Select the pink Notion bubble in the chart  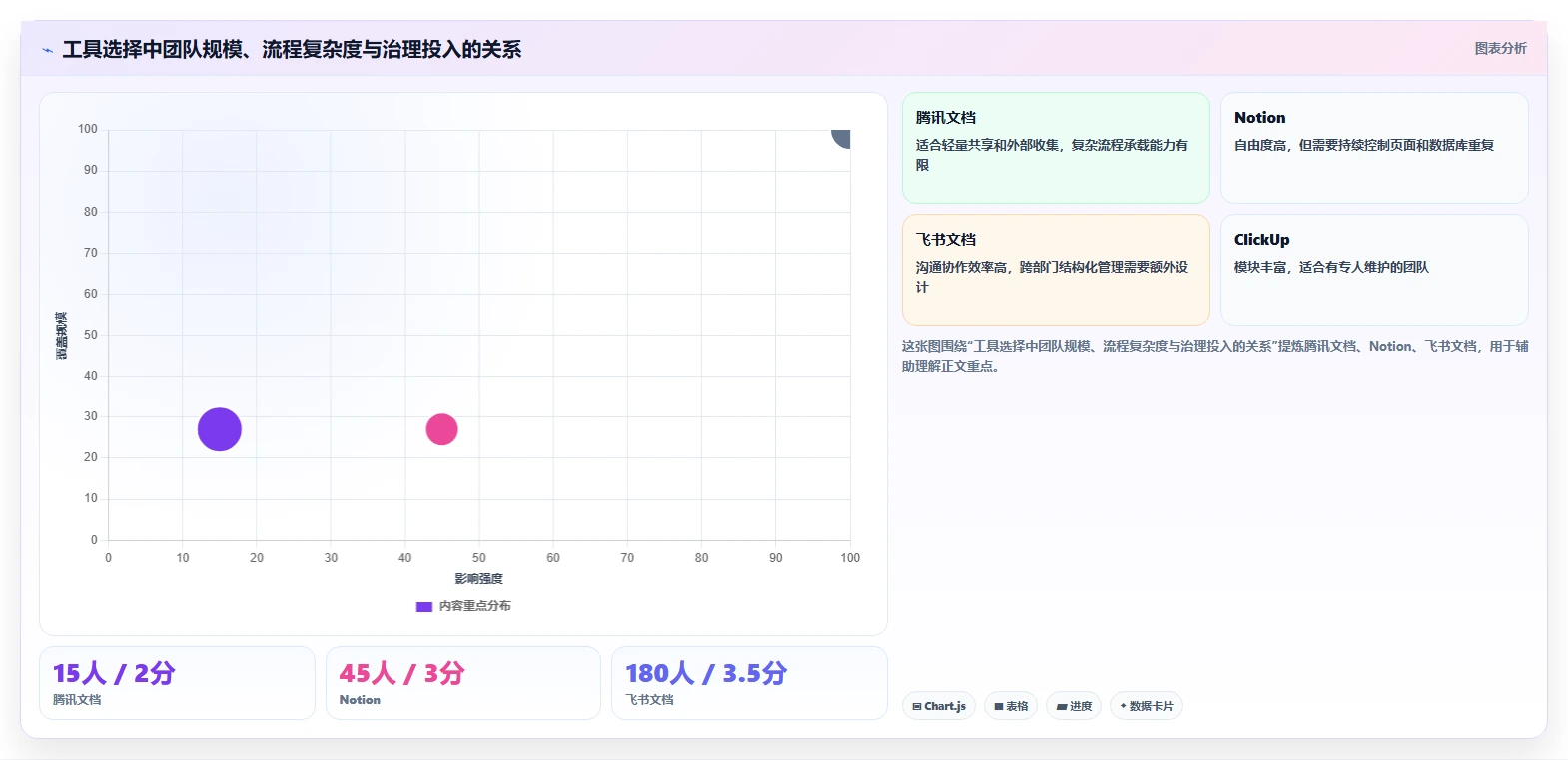(x=441, y=429)
